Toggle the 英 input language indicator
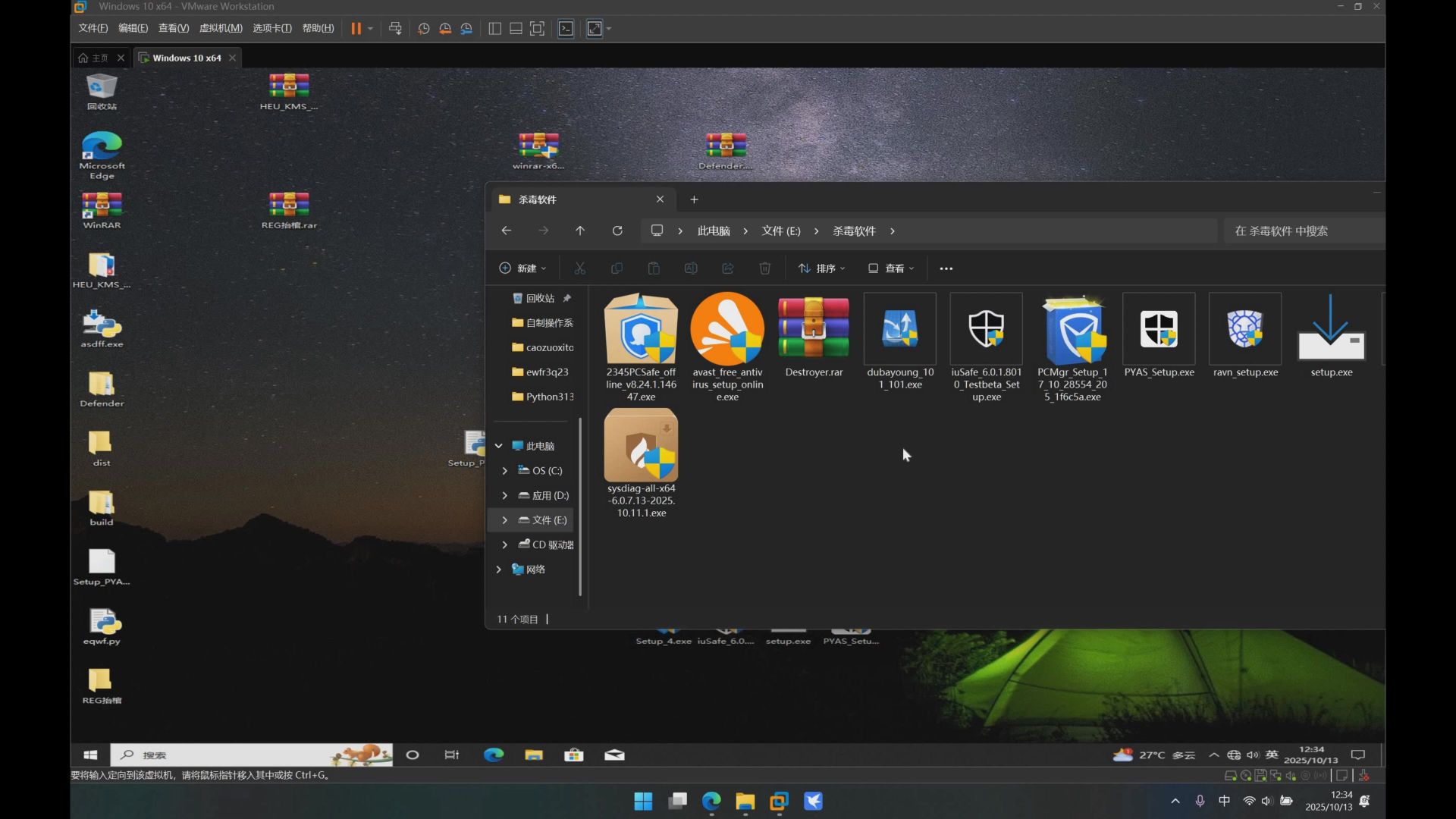The width and height of the screenshot is (1456, 819). pyautogui.click(x=1272, y=755)
